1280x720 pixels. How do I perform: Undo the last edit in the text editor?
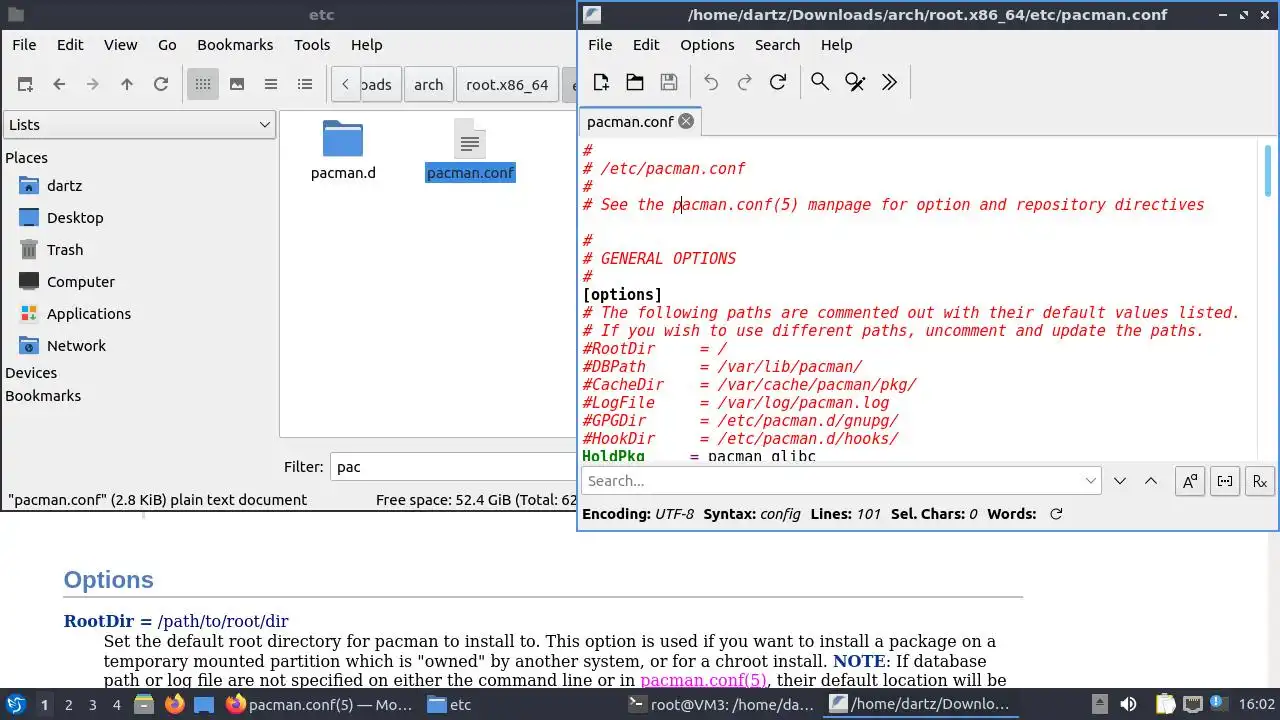(x=711, y=82)
